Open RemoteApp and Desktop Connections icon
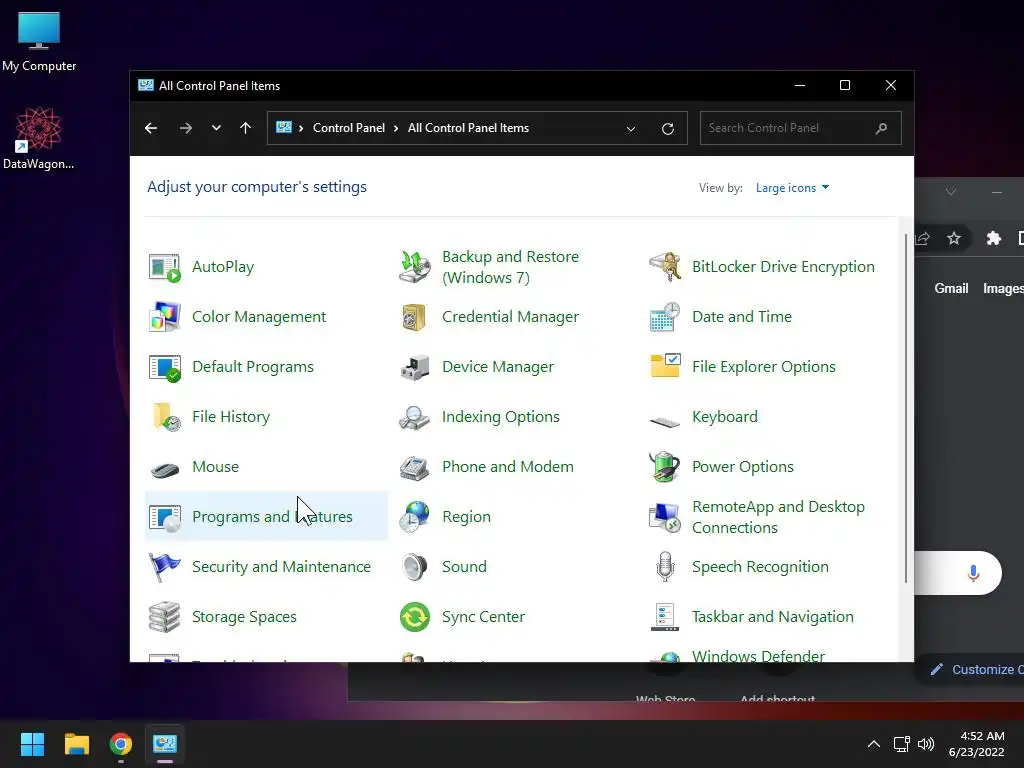The width and height of the screenshot is (1024, 768). click(665, 517)
